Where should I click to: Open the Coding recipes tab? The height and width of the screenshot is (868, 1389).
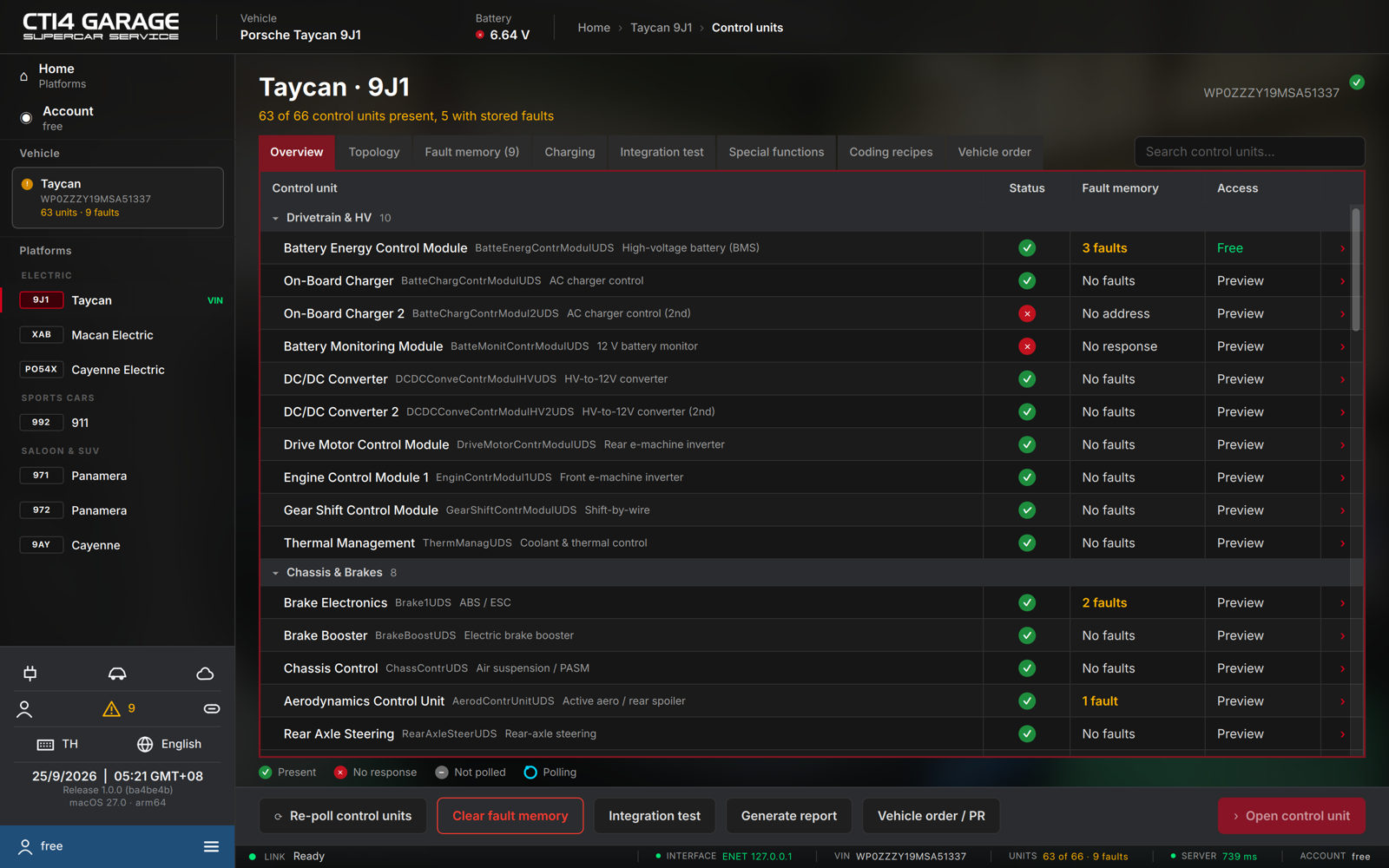coord(891,152)
